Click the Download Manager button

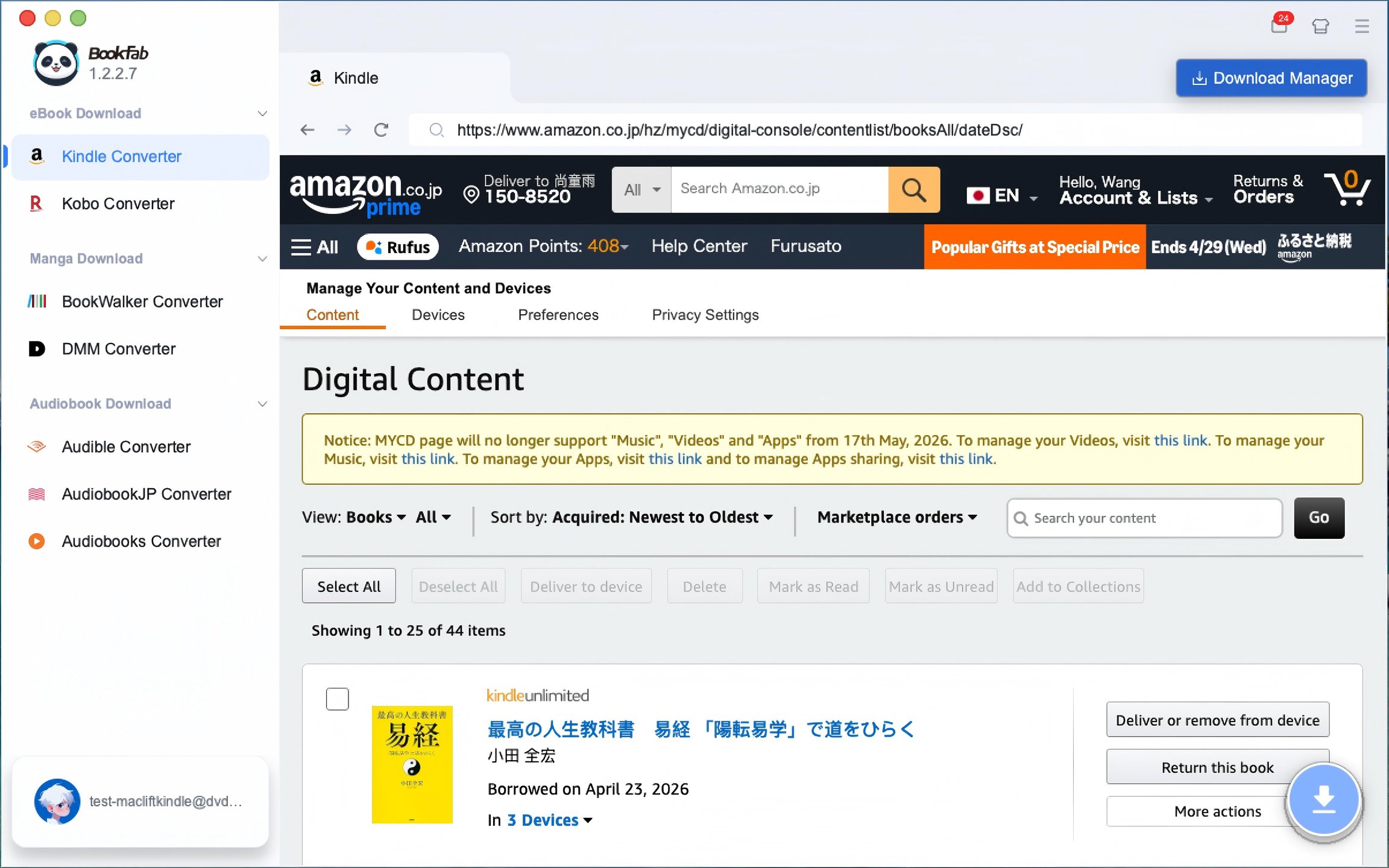[x=1271, y=78]
